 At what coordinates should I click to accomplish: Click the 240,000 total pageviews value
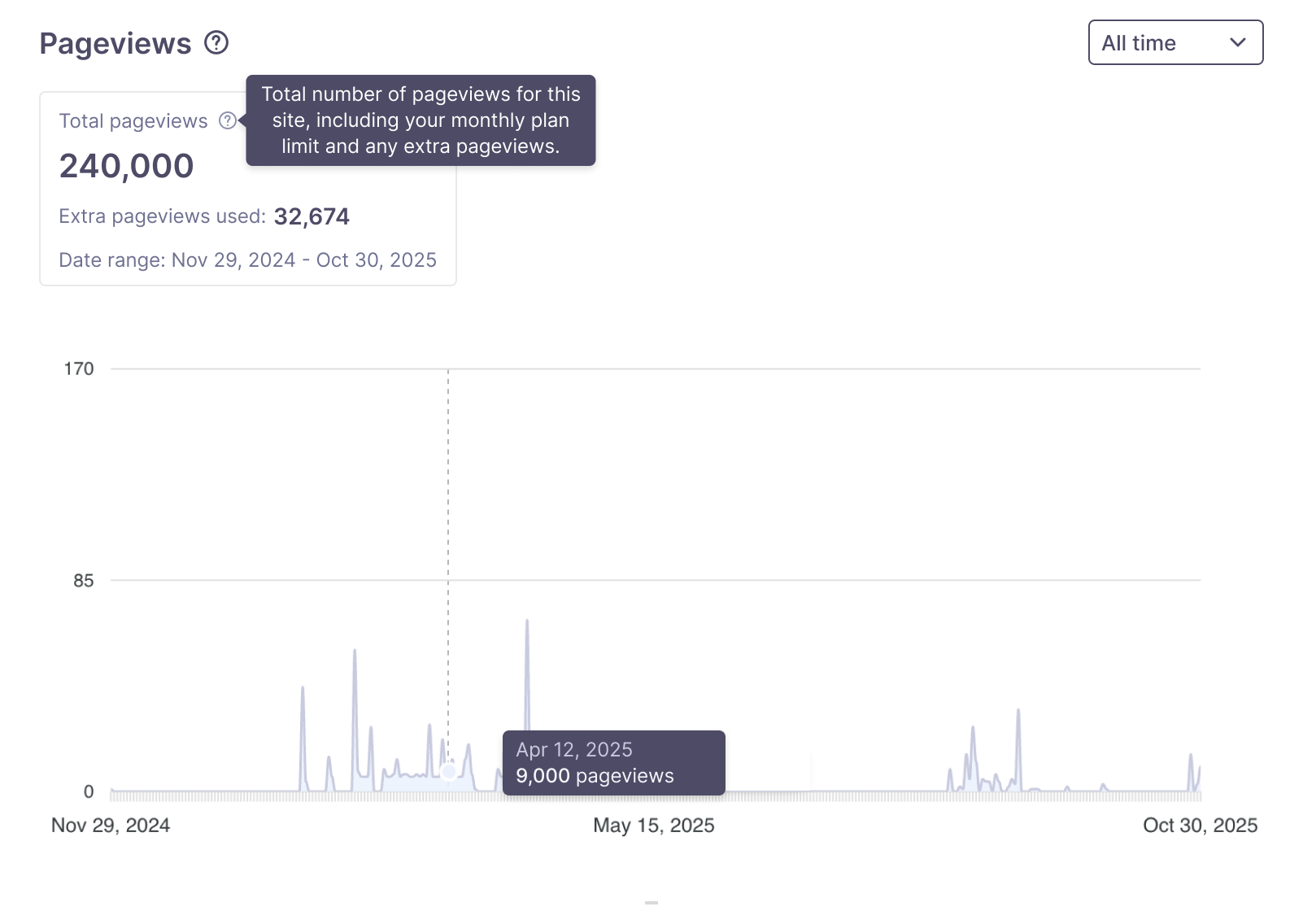[126, 166]
